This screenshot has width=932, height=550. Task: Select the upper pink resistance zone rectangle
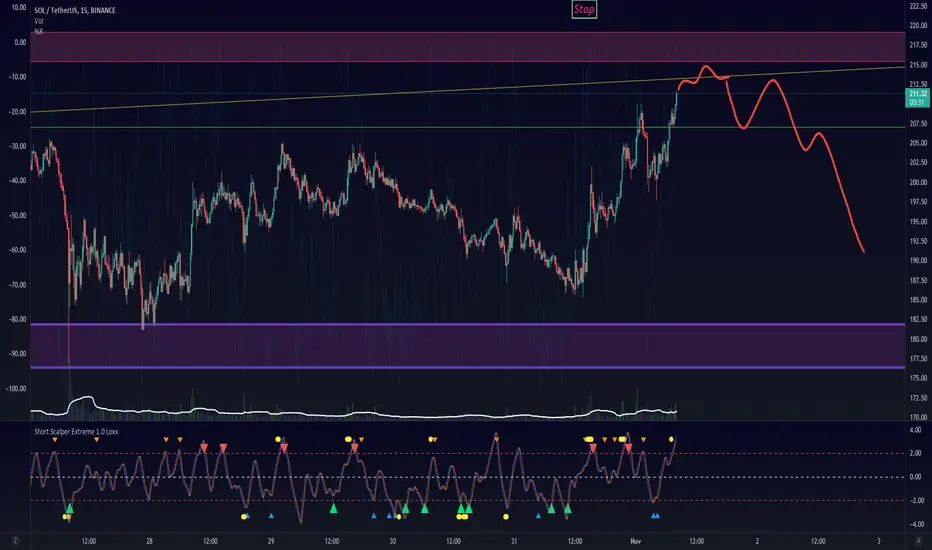[467, 47]
